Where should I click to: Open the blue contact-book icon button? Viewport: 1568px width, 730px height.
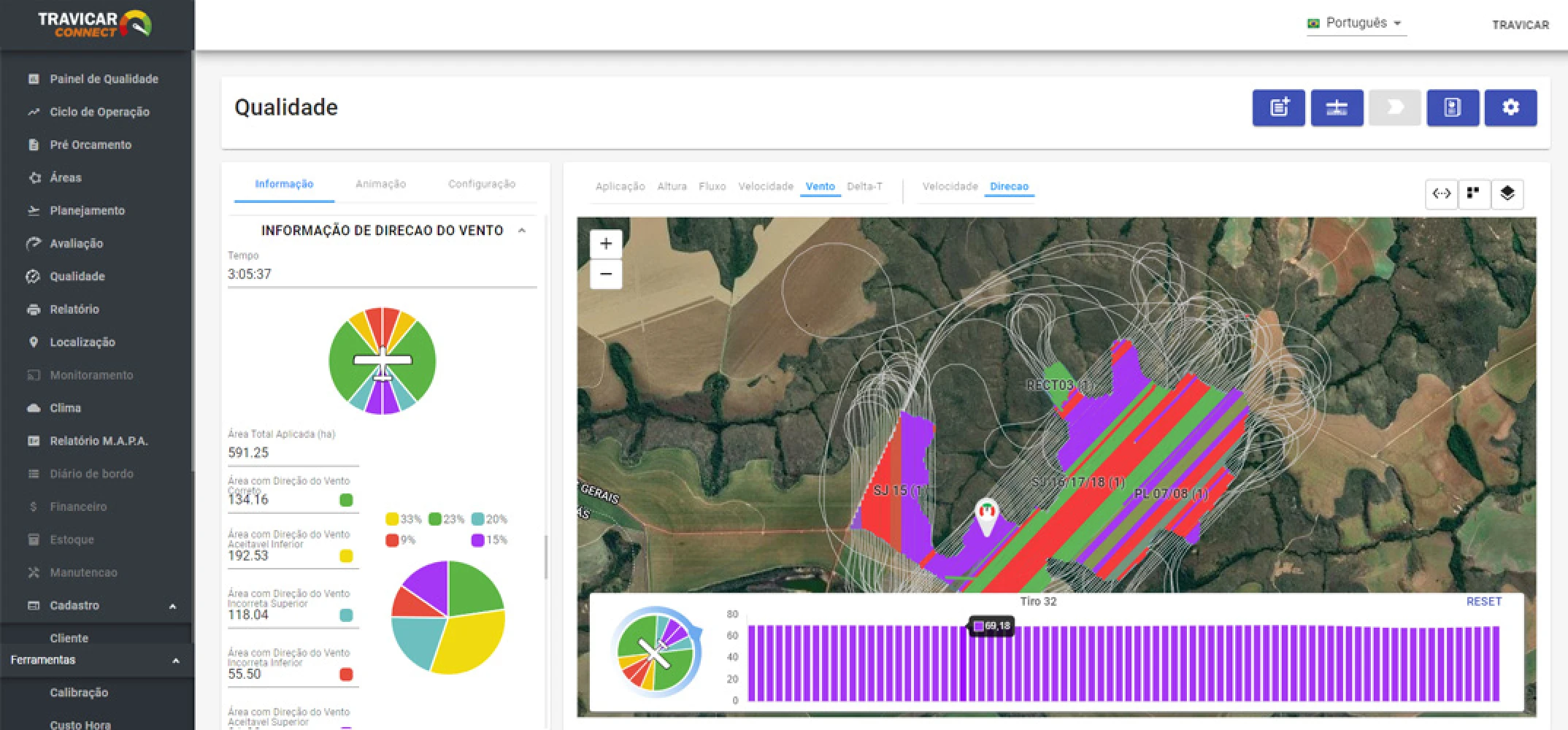tap(1452, 108)
